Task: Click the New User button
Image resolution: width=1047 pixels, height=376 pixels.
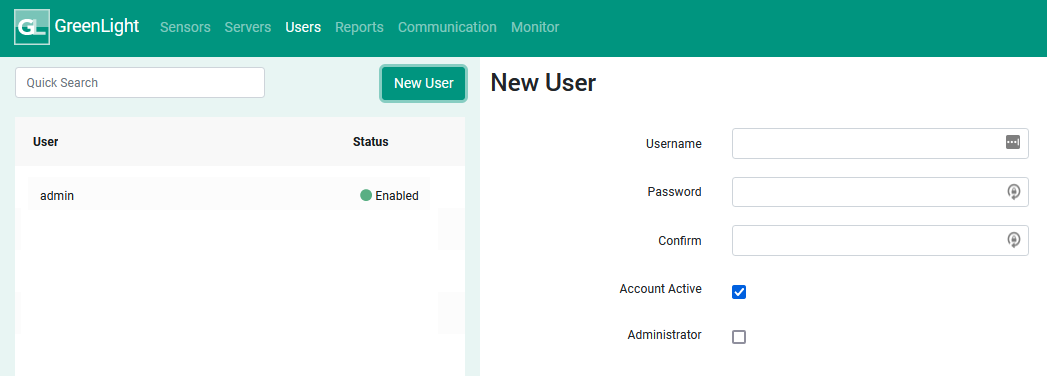Action: [423, 83]
